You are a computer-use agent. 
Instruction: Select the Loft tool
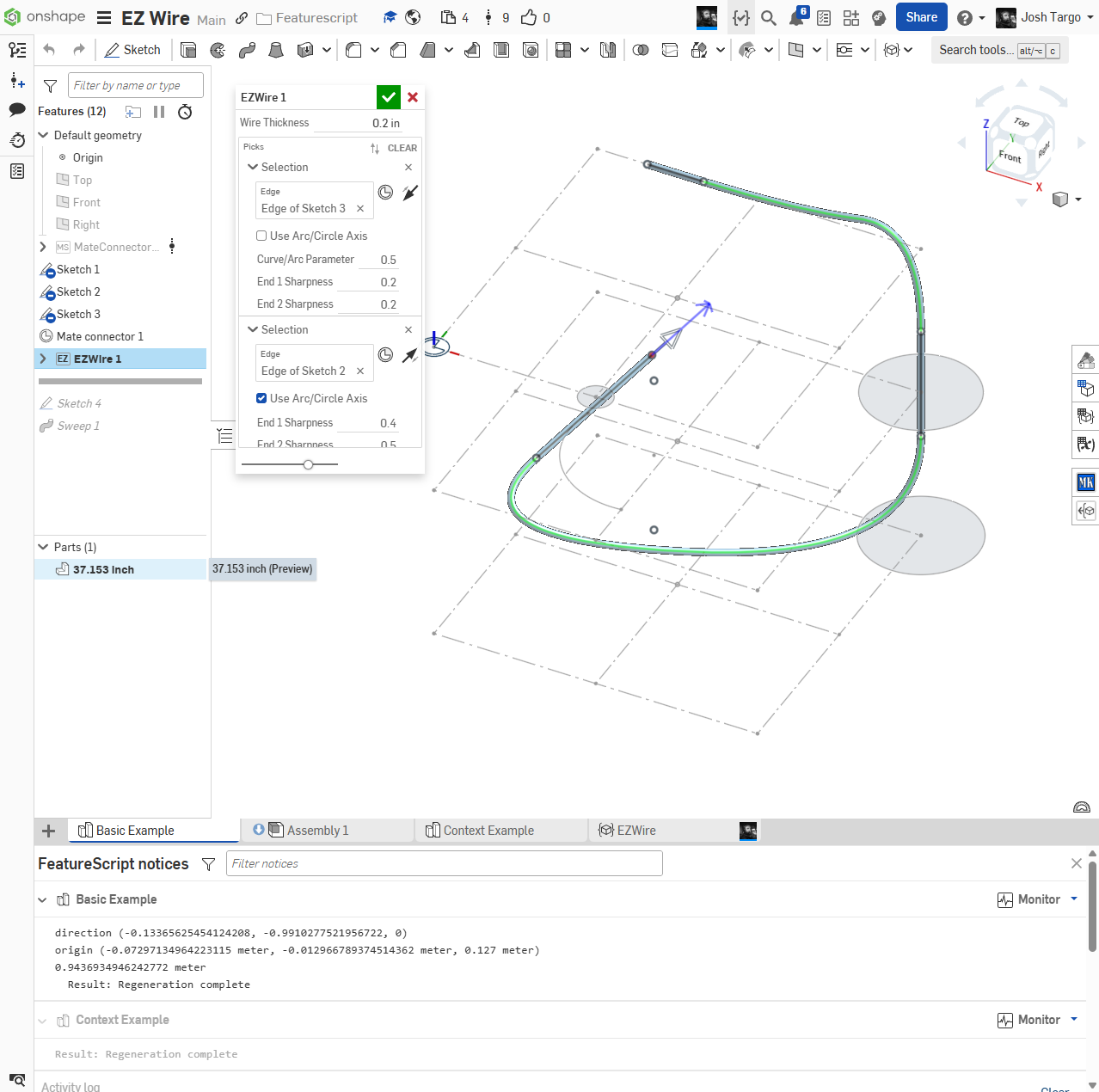click(x=276, y=50)
